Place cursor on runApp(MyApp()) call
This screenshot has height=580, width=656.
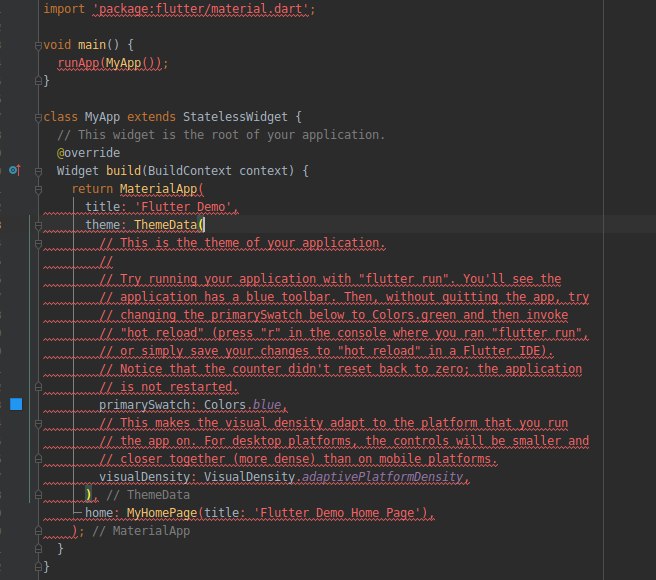click(109, 63)
